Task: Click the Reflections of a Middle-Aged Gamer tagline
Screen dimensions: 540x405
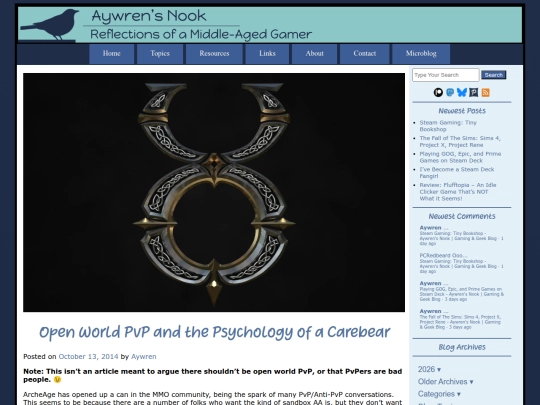Action: tap(201, 34)
